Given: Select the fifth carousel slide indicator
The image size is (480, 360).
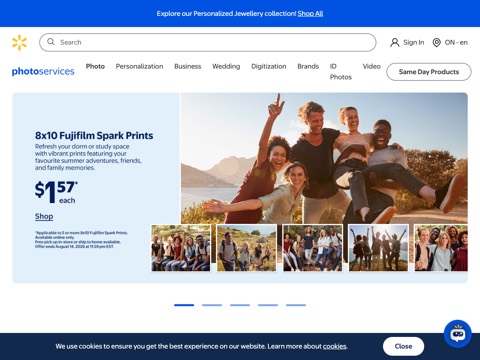Looking at the screenshot, I should 296,305.
